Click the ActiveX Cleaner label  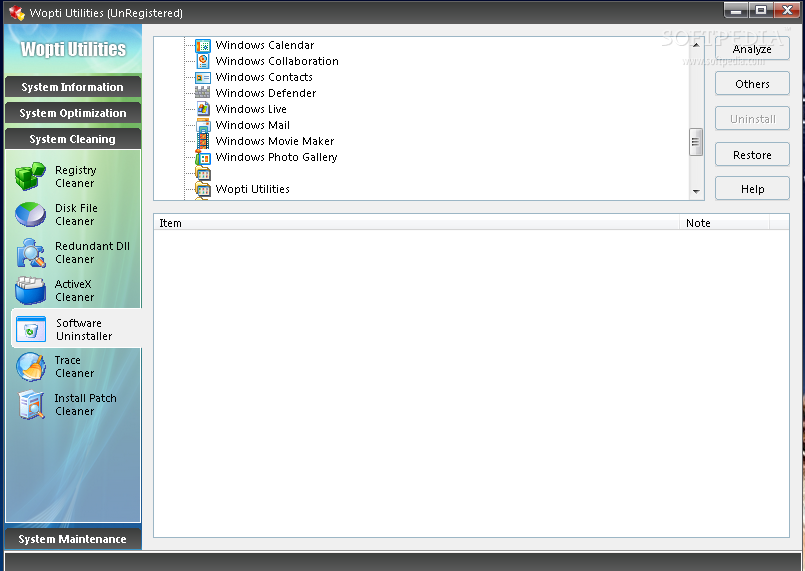pyautogui.click(x=74, y=291)
